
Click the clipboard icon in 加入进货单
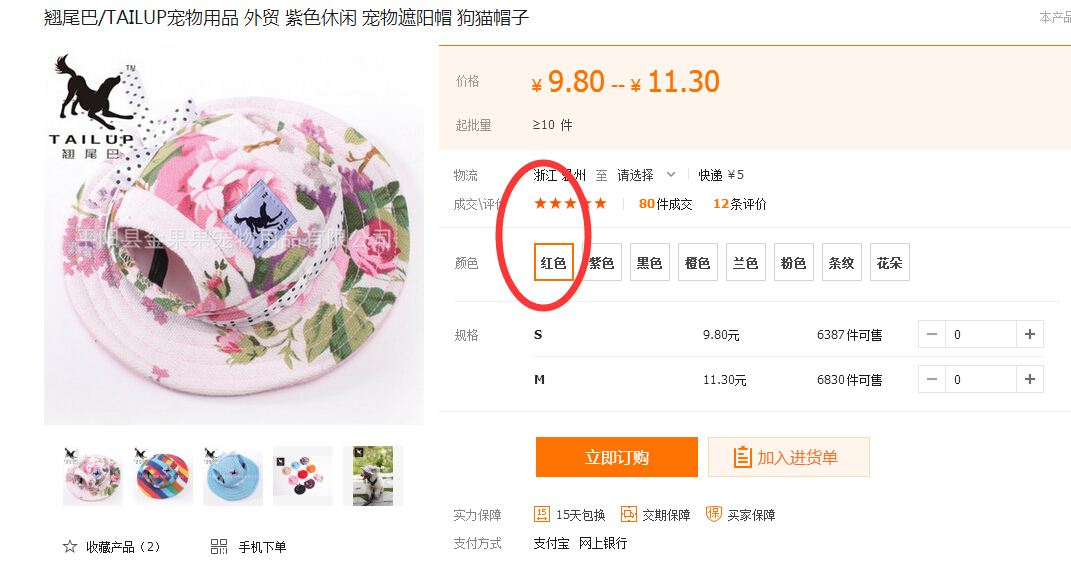pyautogui.click(x=742, y=457)
